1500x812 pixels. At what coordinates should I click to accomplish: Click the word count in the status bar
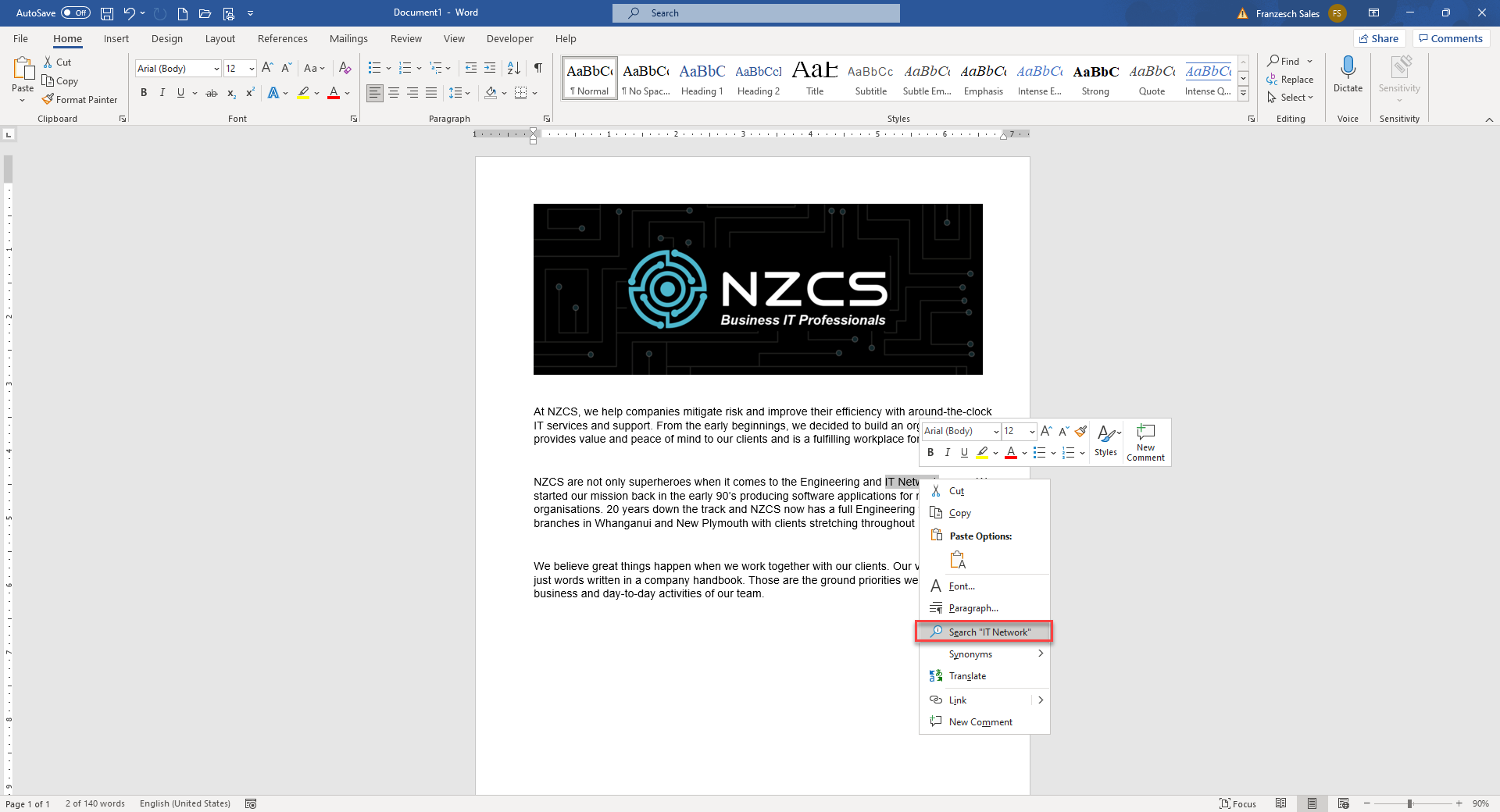click(94, 803)
